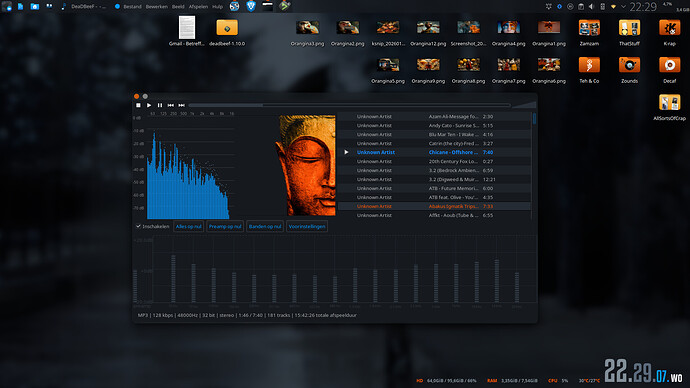Skip to the next track
Viewport: 690px width, 388px height.
181,105
